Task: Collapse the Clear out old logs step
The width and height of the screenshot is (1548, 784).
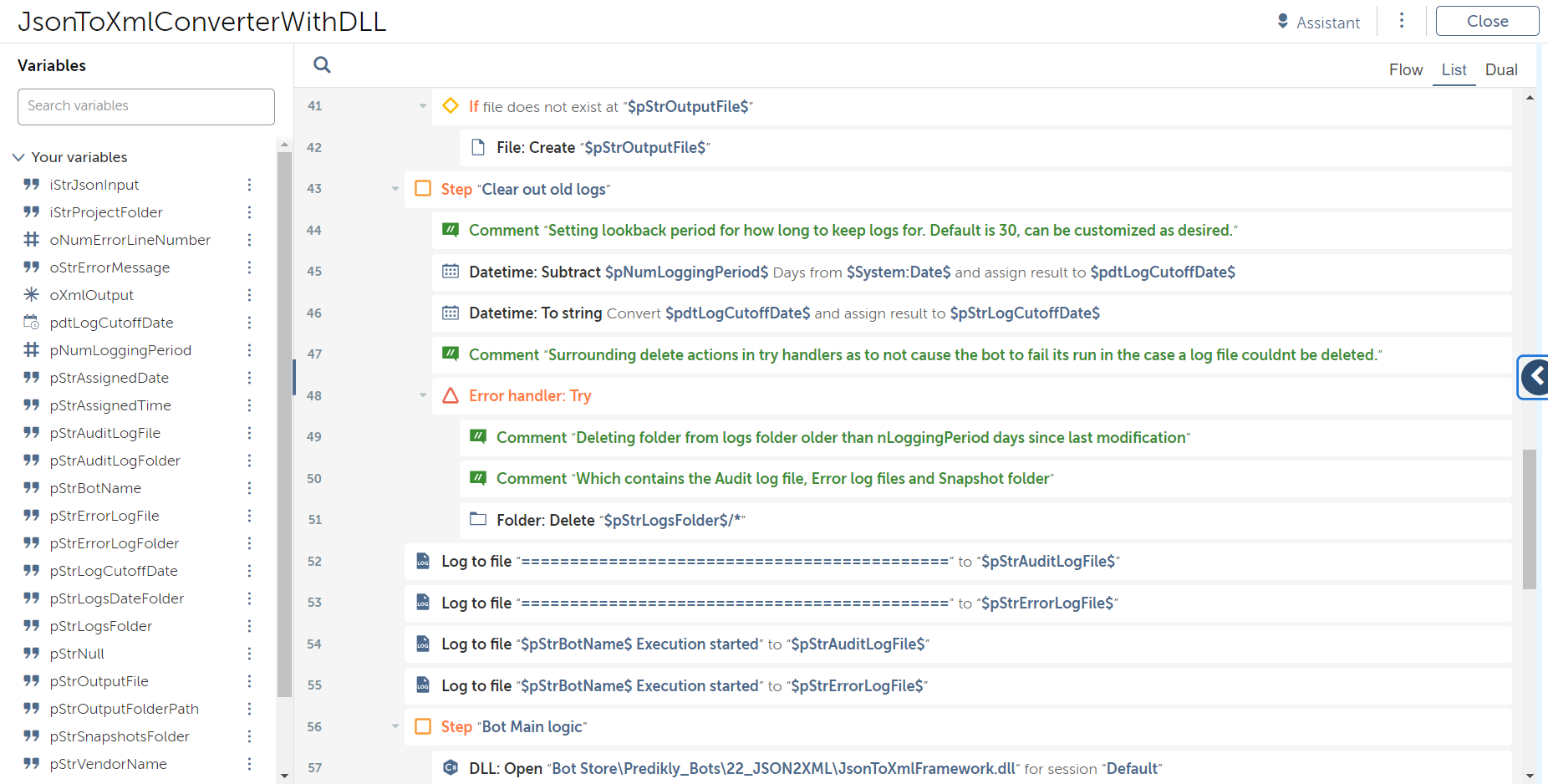Action: pyautogui.click(x=395, y=189)
